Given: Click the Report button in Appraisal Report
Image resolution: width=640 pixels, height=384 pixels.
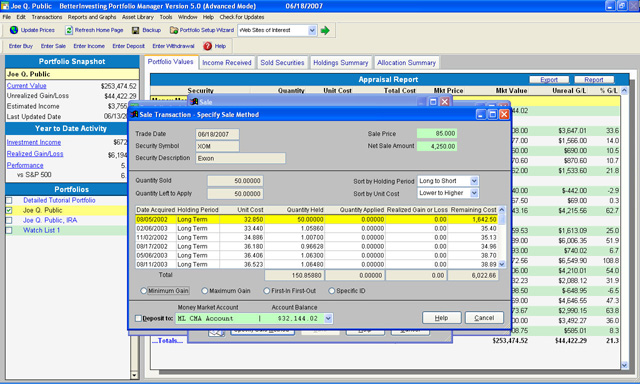Looking at the screenshot, I should pos(593,80).
